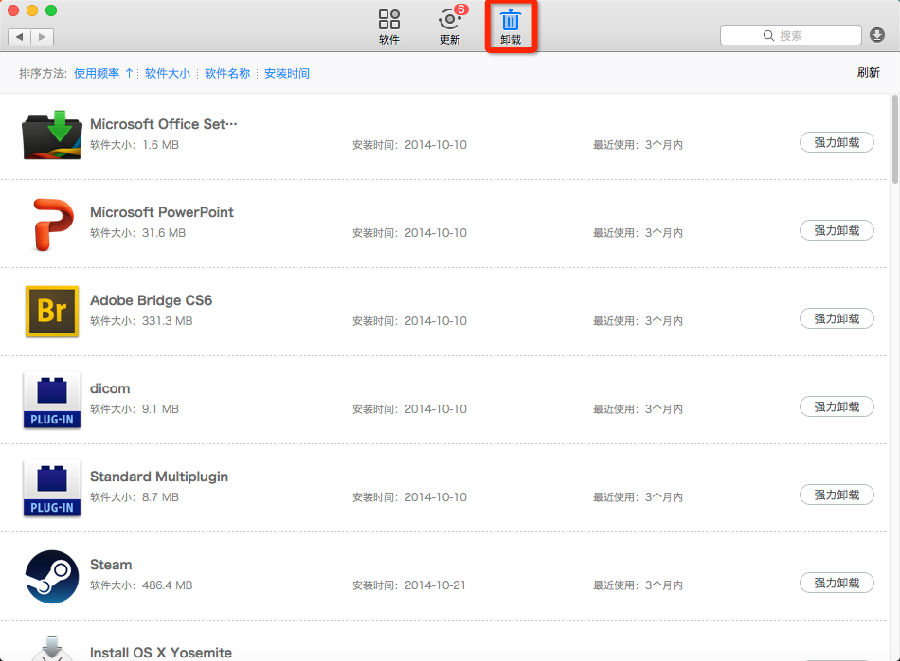This screenshot has height=661, width=900.
Task: Click the Adobe Bridge CS6 icon
Action: 51,311
